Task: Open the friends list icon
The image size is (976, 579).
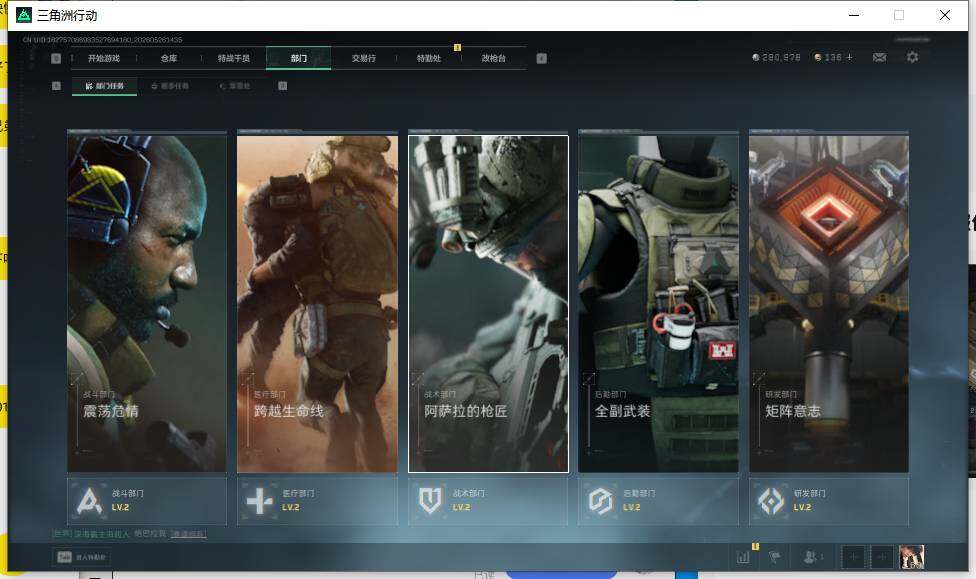Action: tap(812, 557)
